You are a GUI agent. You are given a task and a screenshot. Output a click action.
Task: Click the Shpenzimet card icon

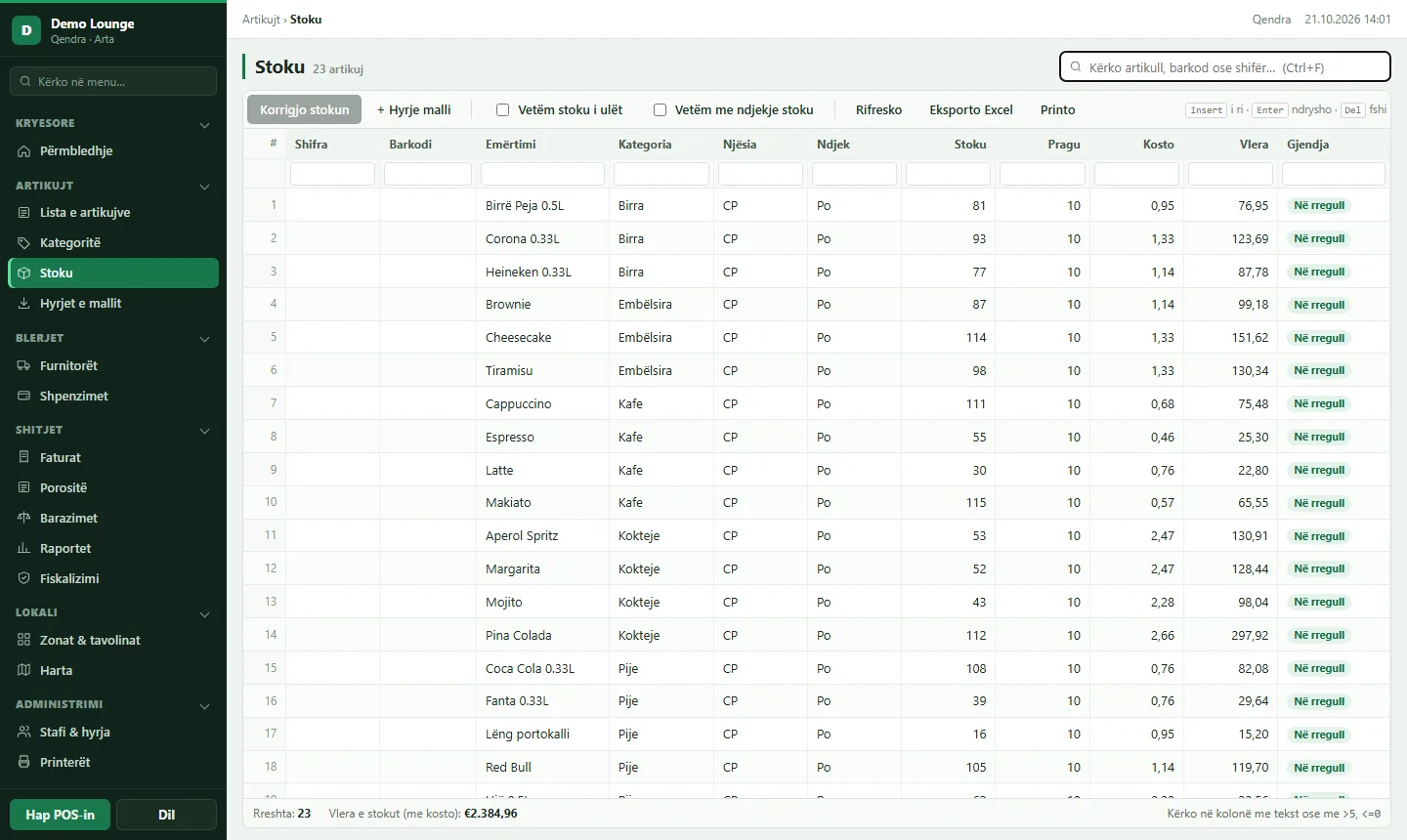coord(24,397)
